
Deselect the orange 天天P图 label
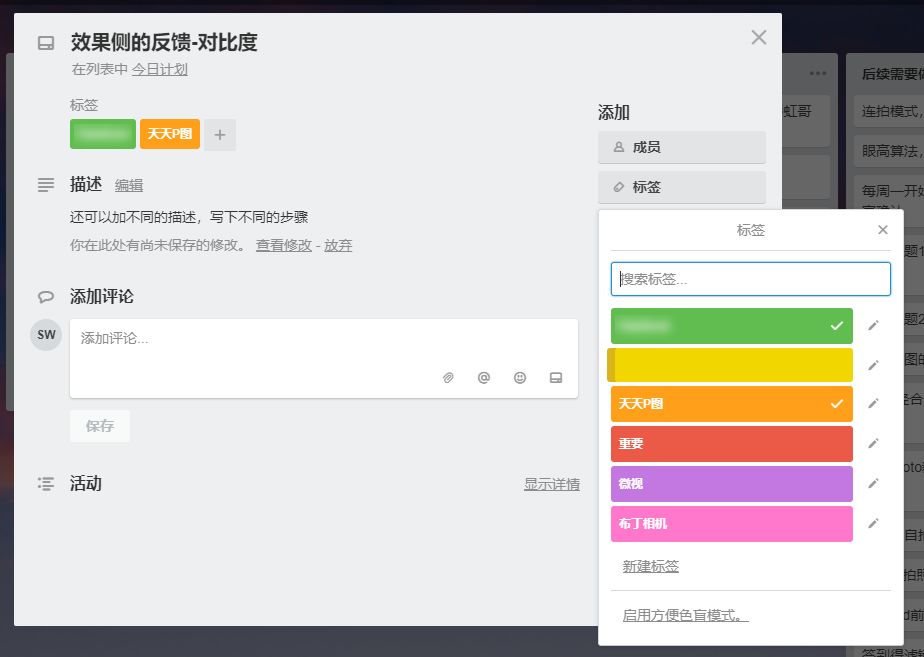coord(731,404)
